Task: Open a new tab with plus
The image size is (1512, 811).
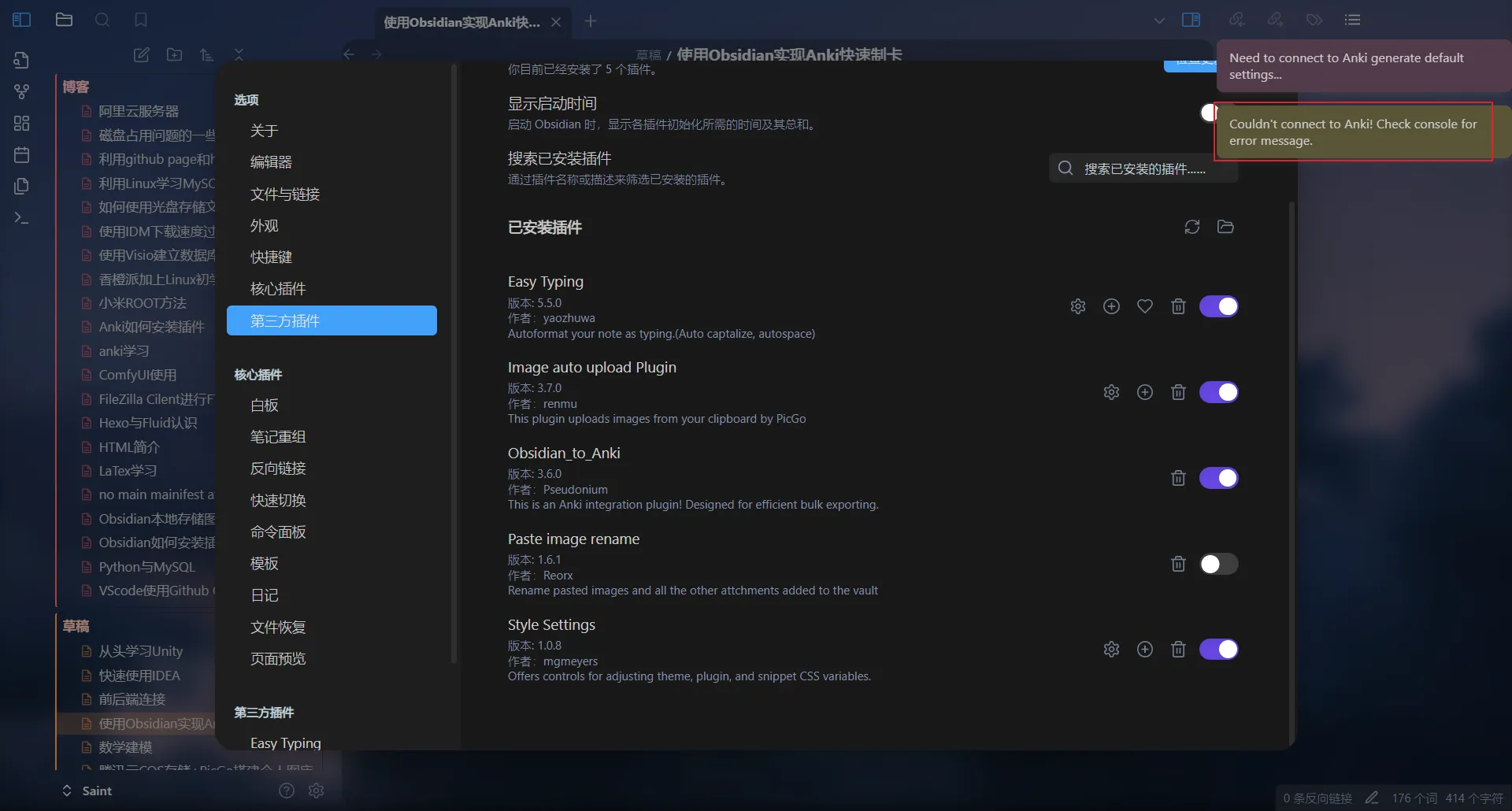Action: point(591,21)
